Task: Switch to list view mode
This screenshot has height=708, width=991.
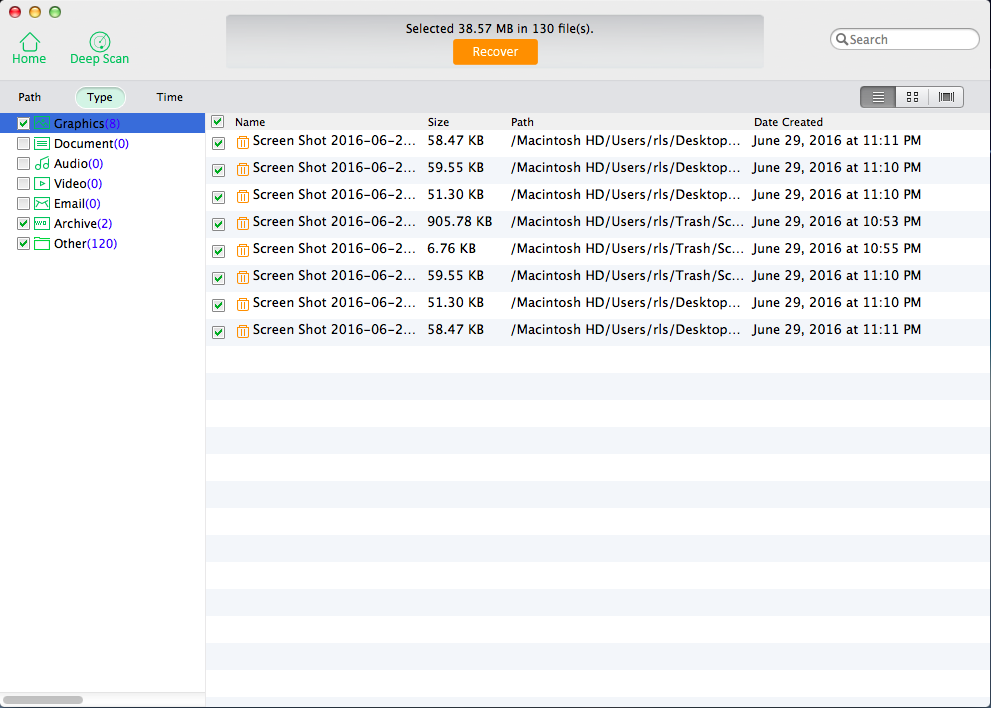Action: tap(879, 97)
